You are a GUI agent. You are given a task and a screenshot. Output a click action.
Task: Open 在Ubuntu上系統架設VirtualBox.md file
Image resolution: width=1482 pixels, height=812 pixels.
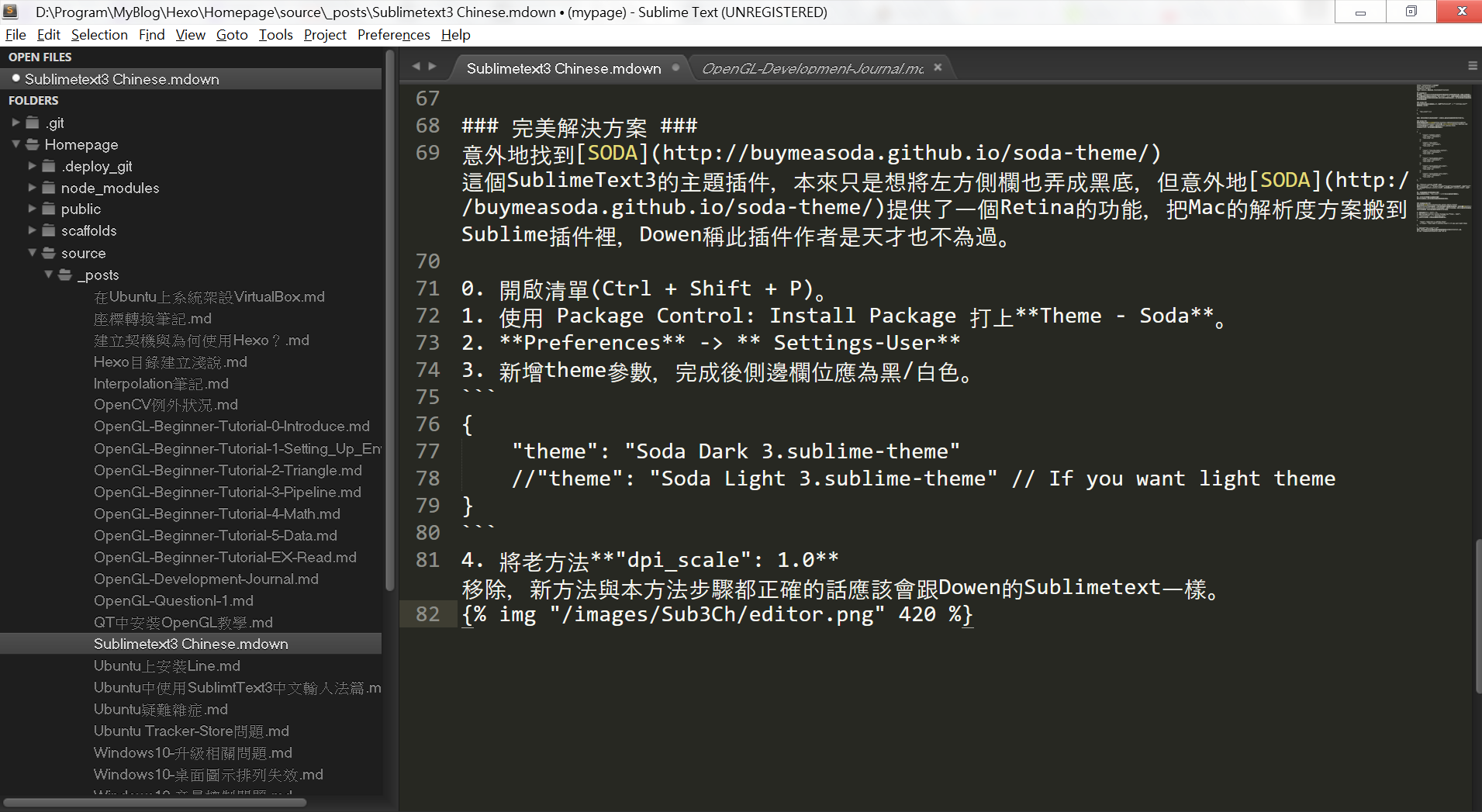209,297
